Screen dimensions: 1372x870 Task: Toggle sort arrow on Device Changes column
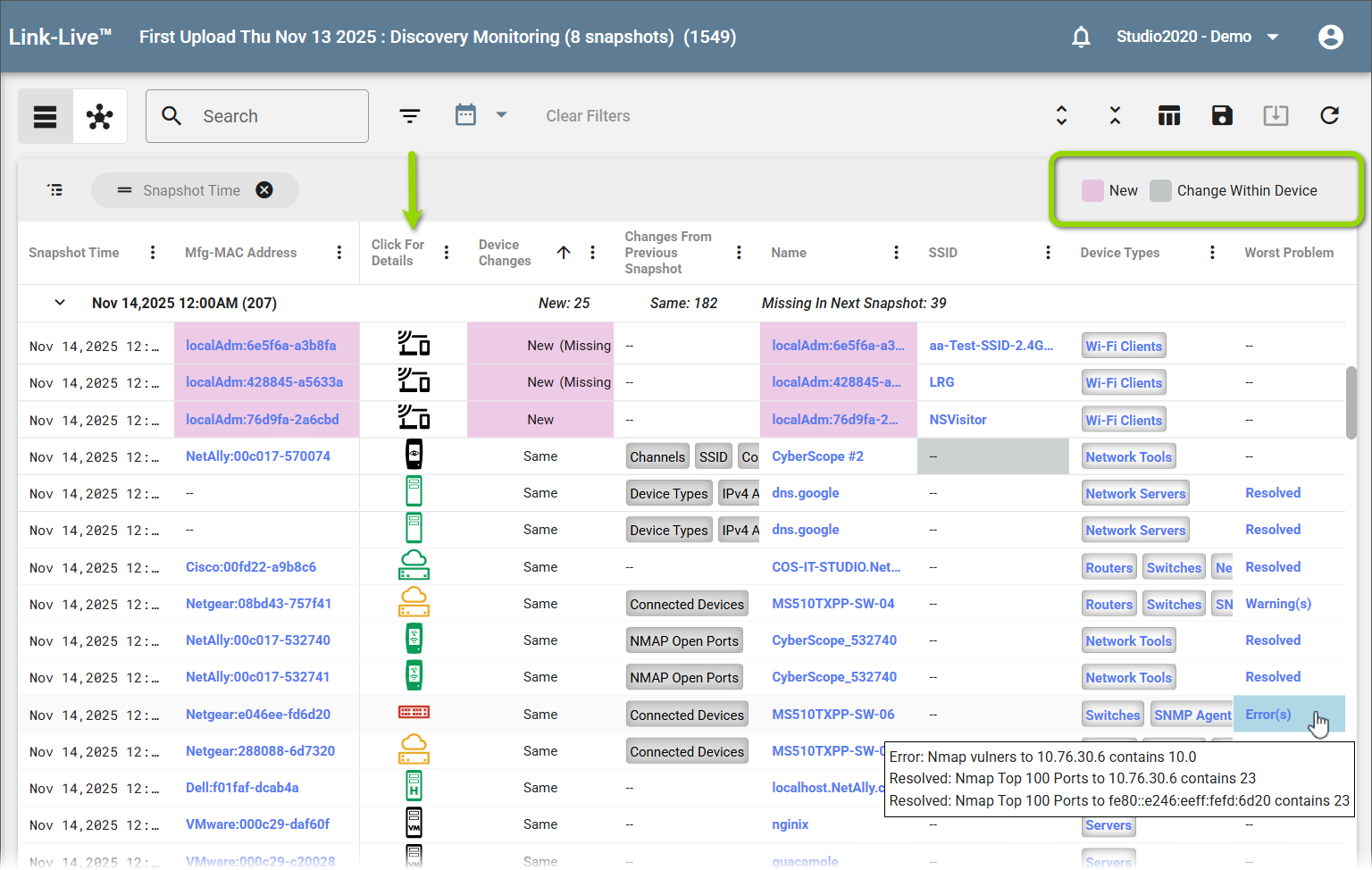[564, 253]
